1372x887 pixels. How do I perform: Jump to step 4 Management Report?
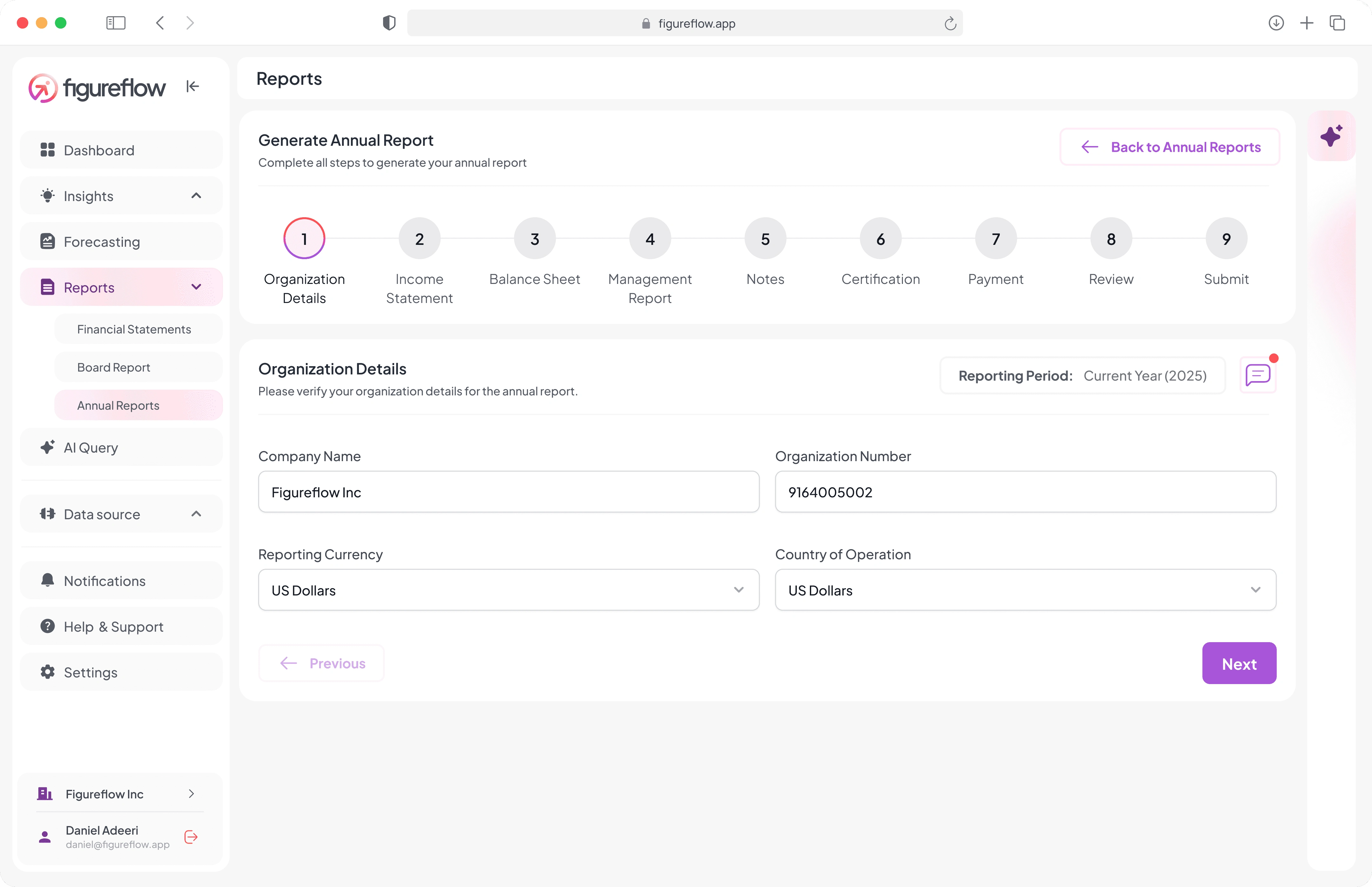[650, 239]
